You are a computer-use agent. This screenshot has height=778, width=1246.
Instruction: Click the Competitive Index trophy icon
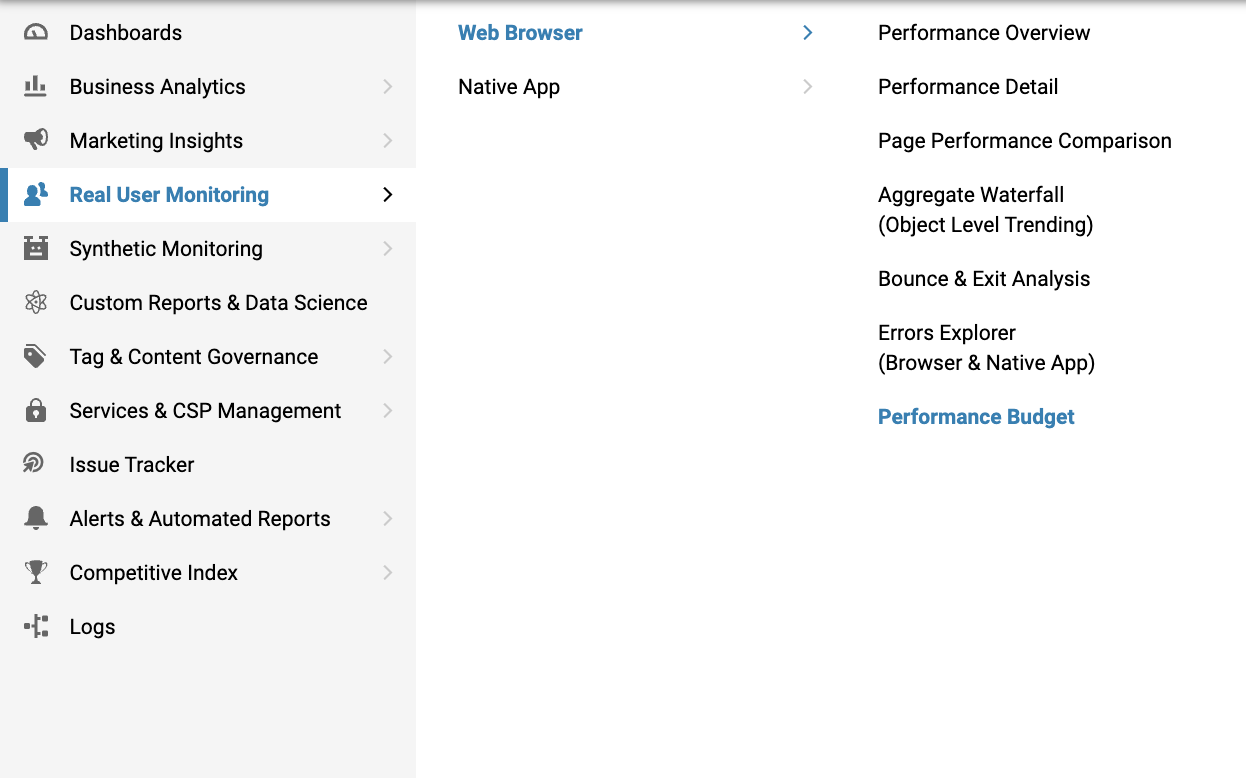pos(36,573)
